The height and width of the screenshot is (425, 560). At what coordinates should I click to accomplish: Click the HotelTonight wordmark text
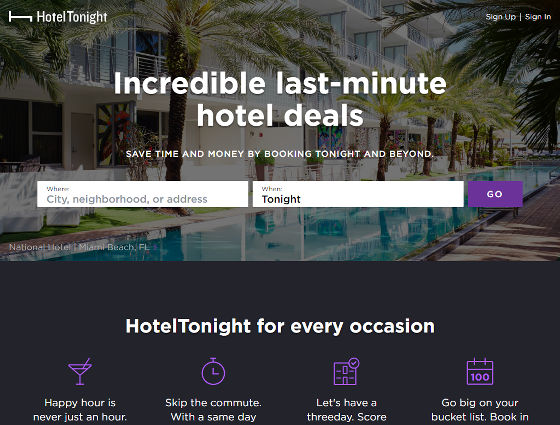tap(72, 17)
